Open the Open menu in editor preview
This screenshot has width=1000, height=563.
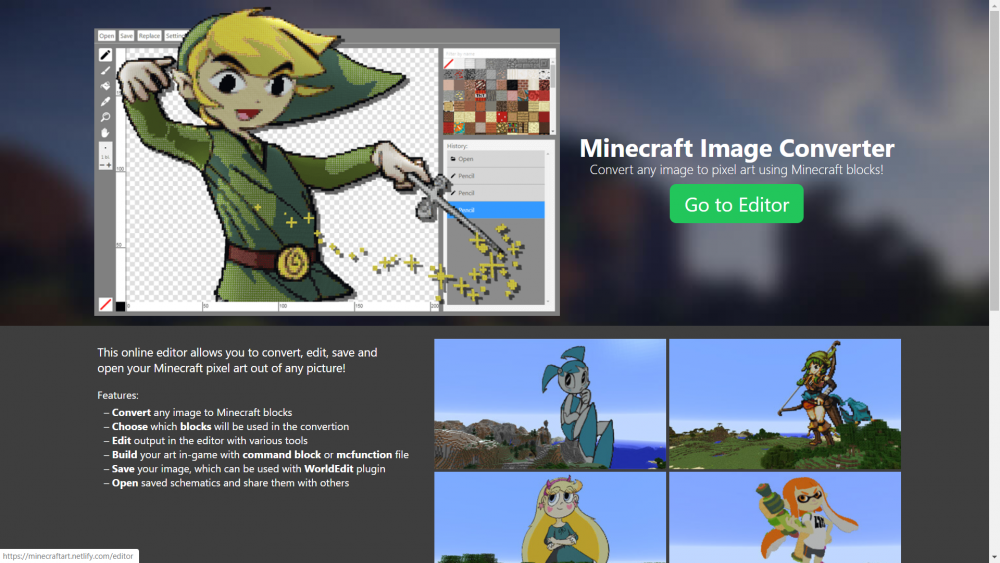(x=107, y=36)
